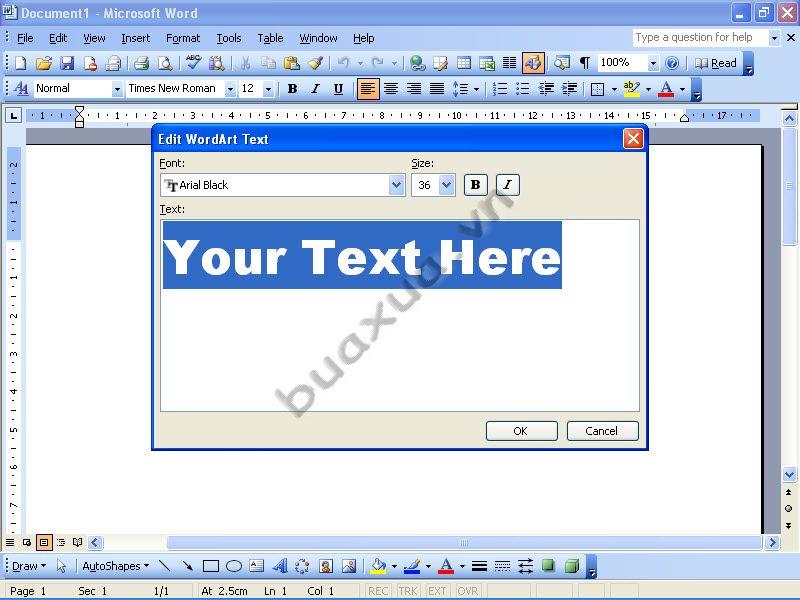
Task: Open the Times New Roman font dropdown
Action: click(230, 89)
